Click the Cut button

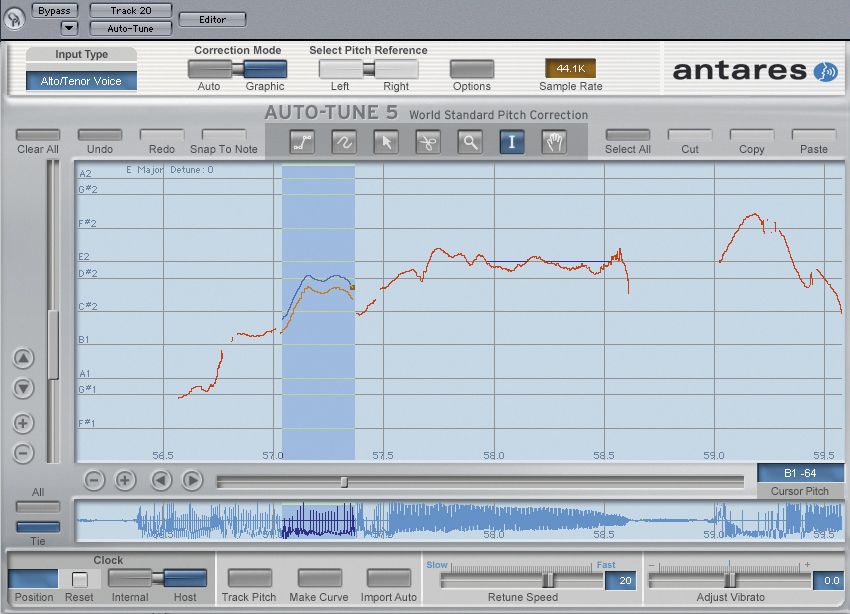tap(690, 135)
